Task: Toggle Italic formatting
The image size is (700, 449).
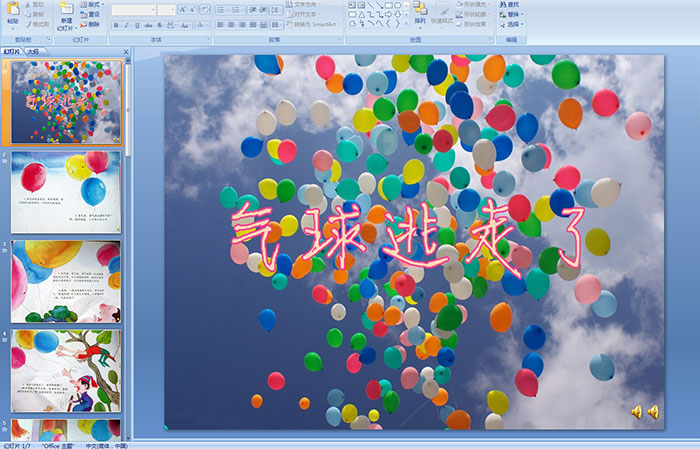Action: [x=126, y=25]
